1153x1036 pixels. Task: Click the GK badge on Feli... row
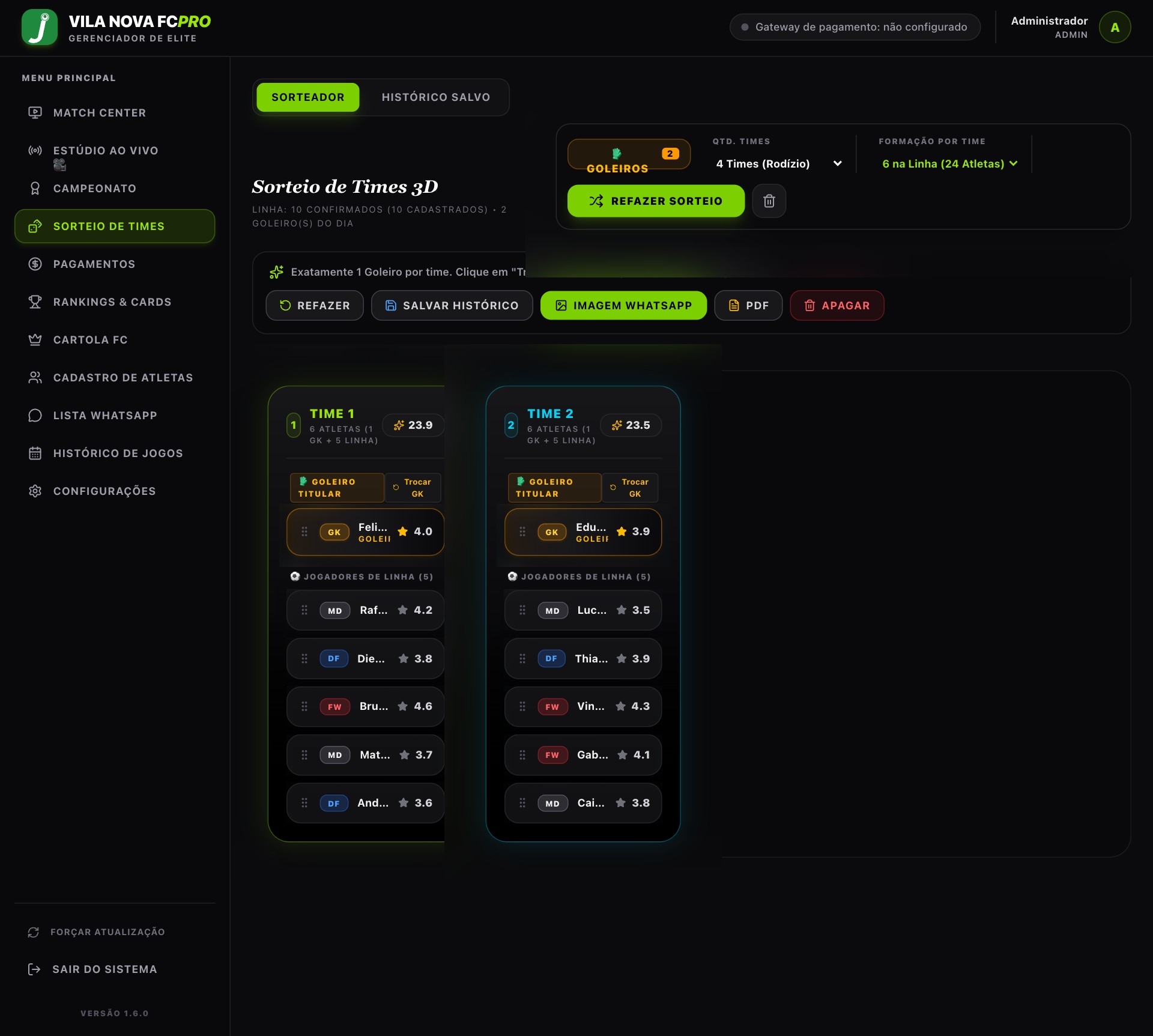pyautogui.click(x=334, y=532)
